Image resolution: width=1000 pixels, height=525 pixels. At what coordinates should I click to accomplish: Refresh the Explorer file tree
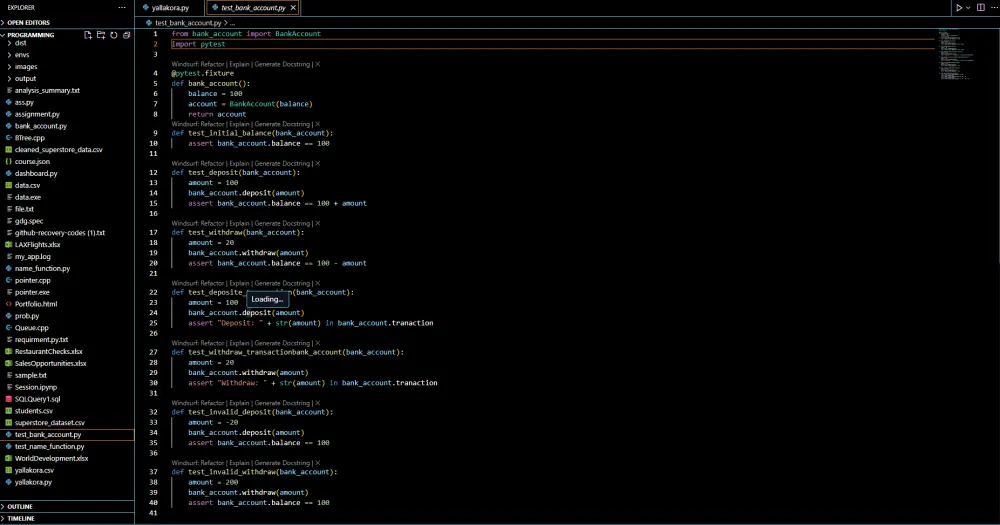point(114,35)
